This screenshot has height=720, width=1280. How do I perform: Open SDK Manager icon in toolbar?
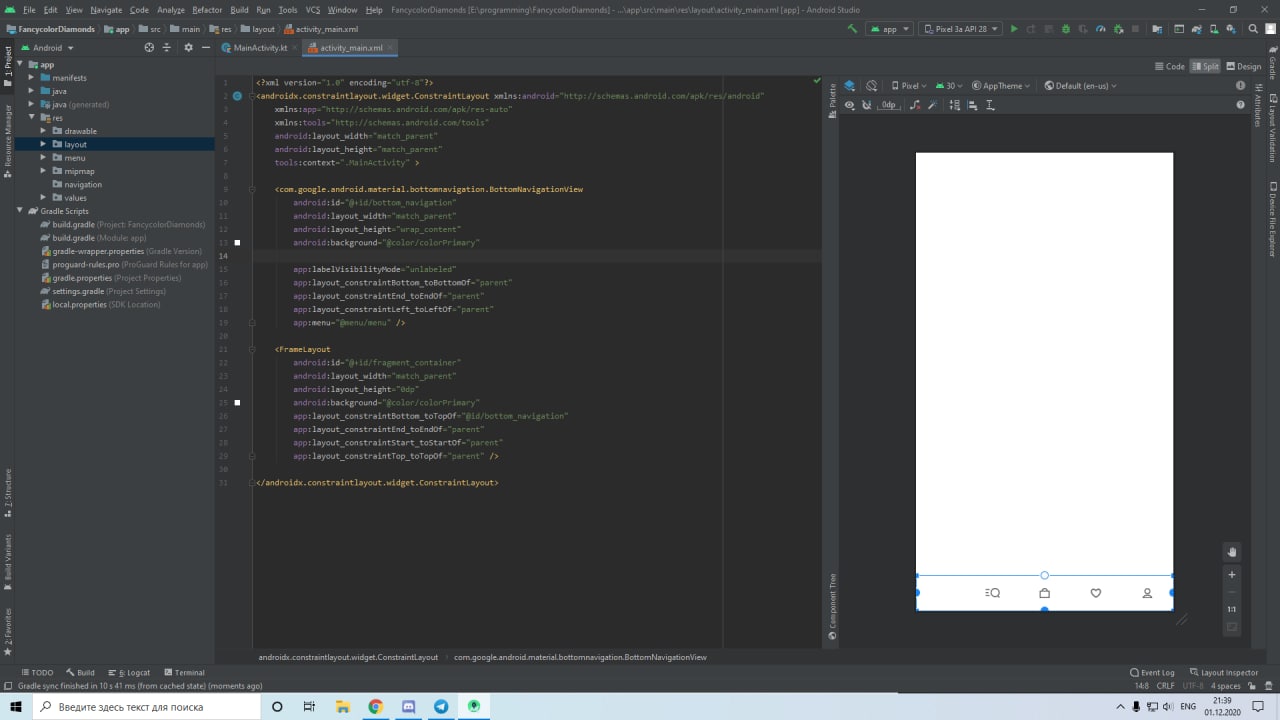[1231, 29]
